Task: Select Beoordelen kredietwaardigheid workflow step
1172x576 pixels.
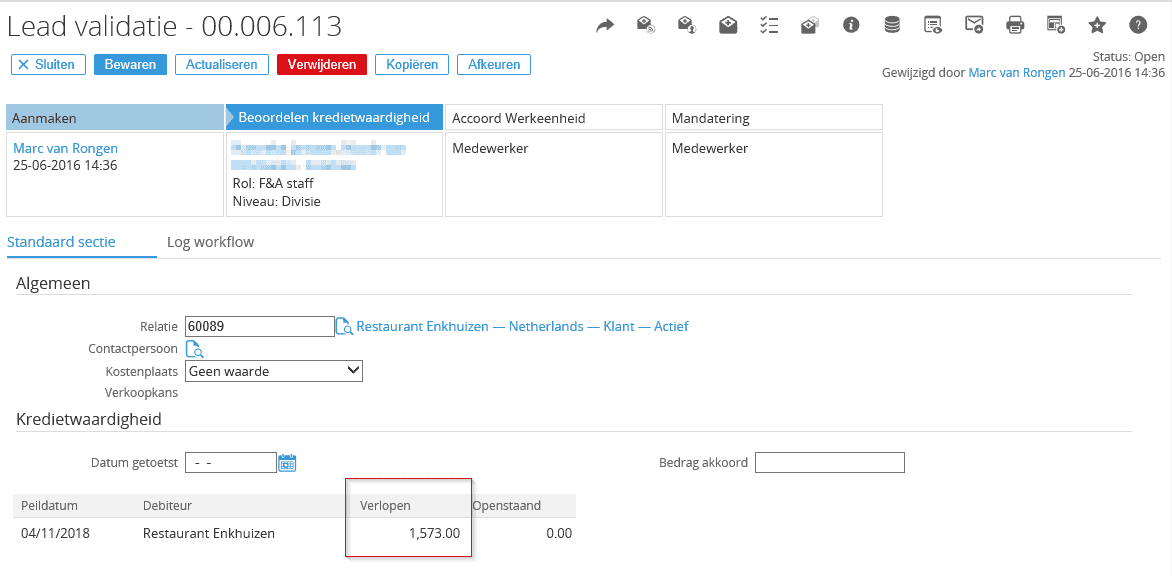Action: [334, 118]
